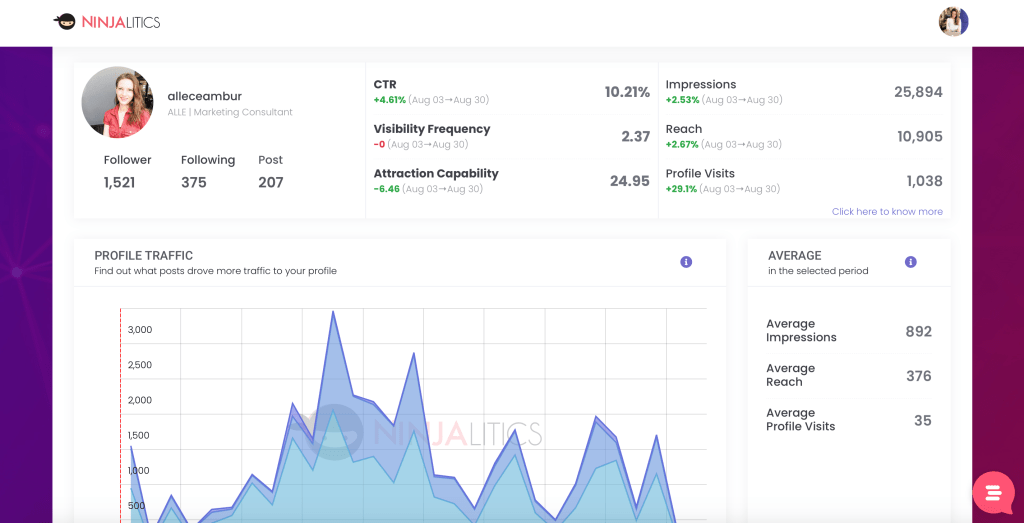The width and height of the screenshot is (1024, 523).
Task: Click the Impressions value 25,894
Action: point(918,92)
